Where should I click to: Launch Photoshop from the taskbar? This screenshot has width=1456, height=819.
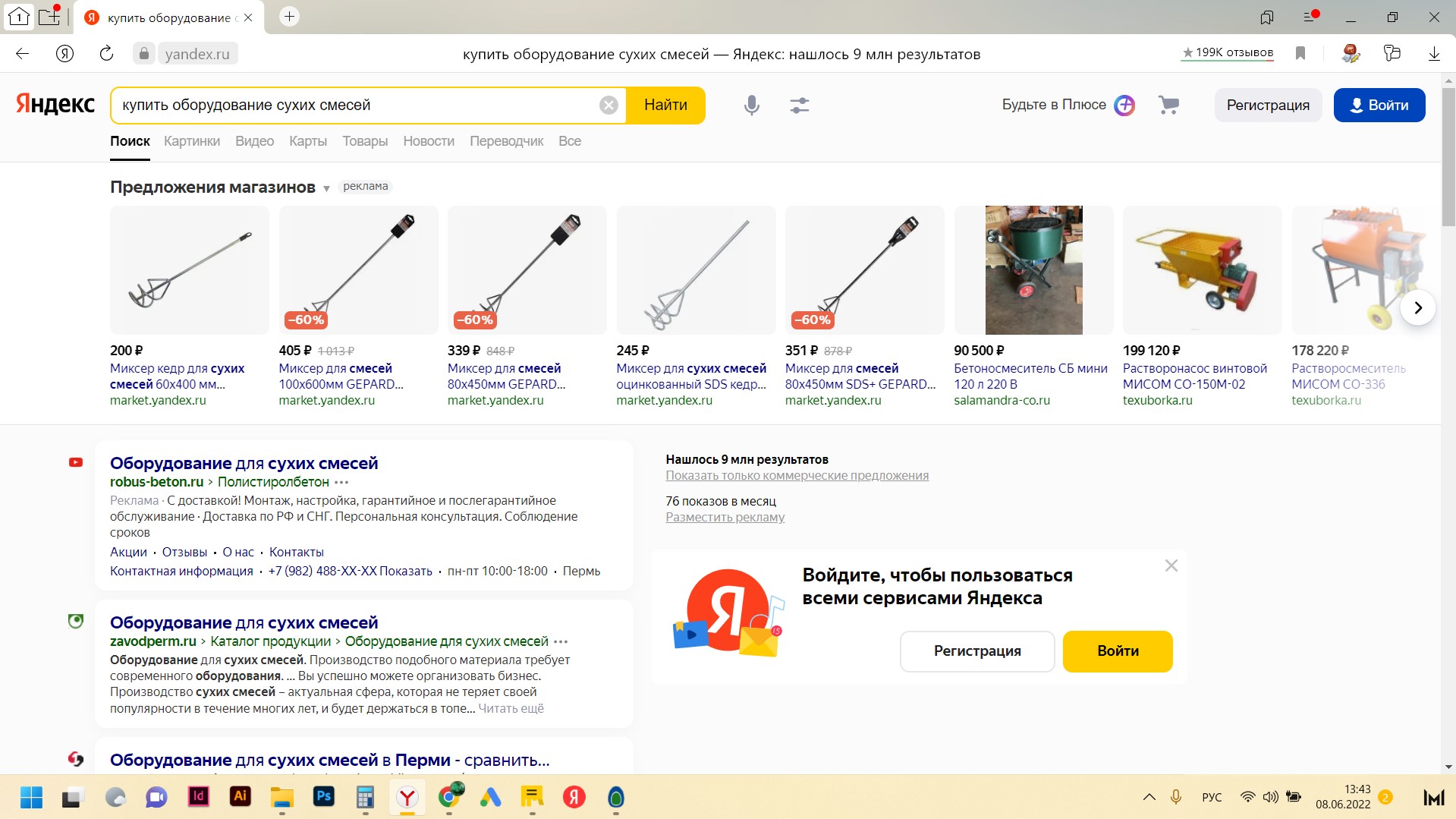(323, 798)
